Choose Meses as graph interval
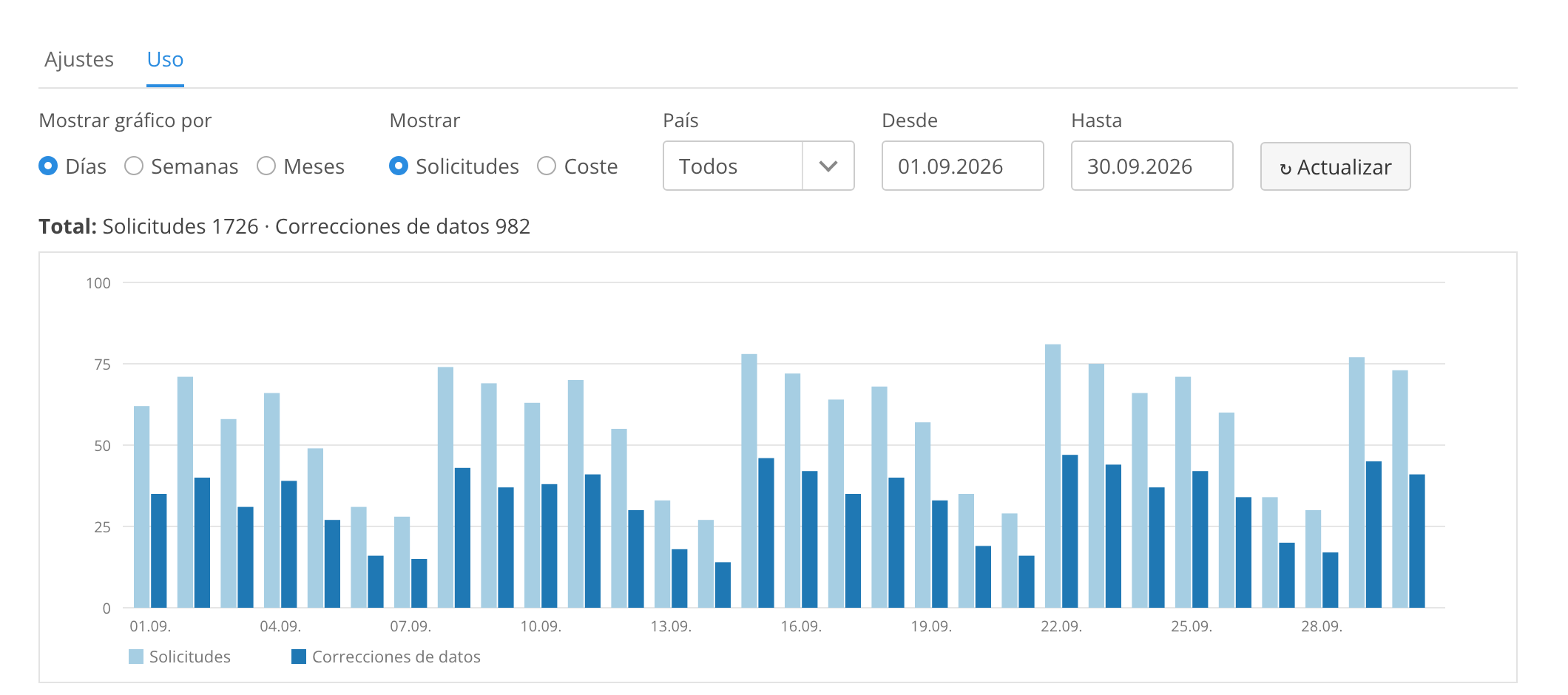1568x695 pixels. [x=266, y=166]
